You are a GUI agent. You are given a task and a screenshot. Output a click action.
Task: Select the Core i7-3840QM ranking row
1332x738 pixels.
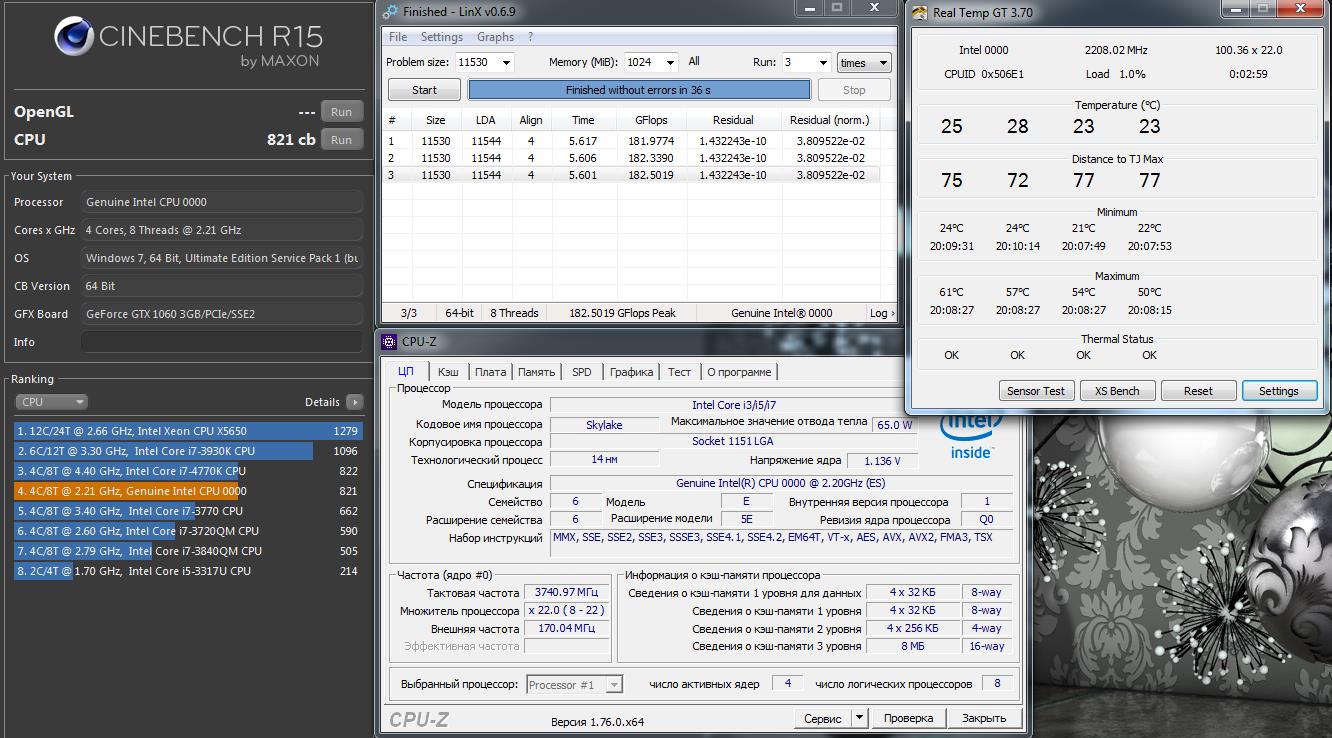click(x=188, y=551)
